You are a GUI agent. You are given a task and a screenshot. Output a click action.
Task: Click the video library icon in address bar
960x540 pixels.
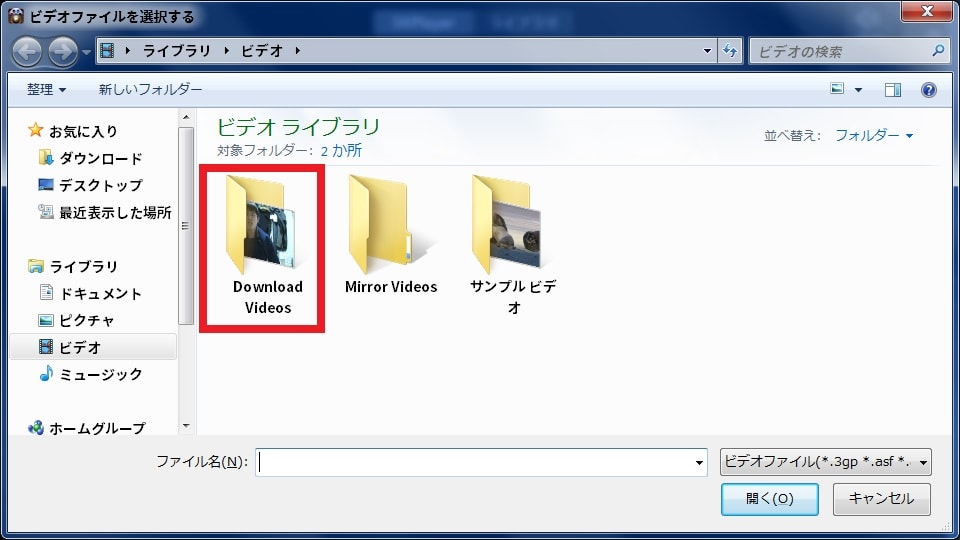click(107, 51)
